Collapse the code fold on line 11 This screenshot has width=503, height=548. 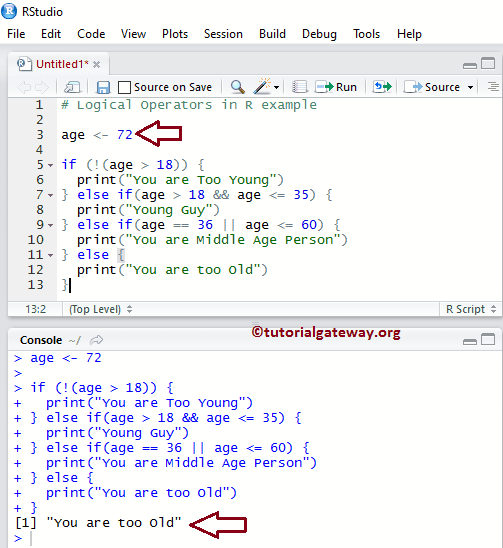(51, 255)
